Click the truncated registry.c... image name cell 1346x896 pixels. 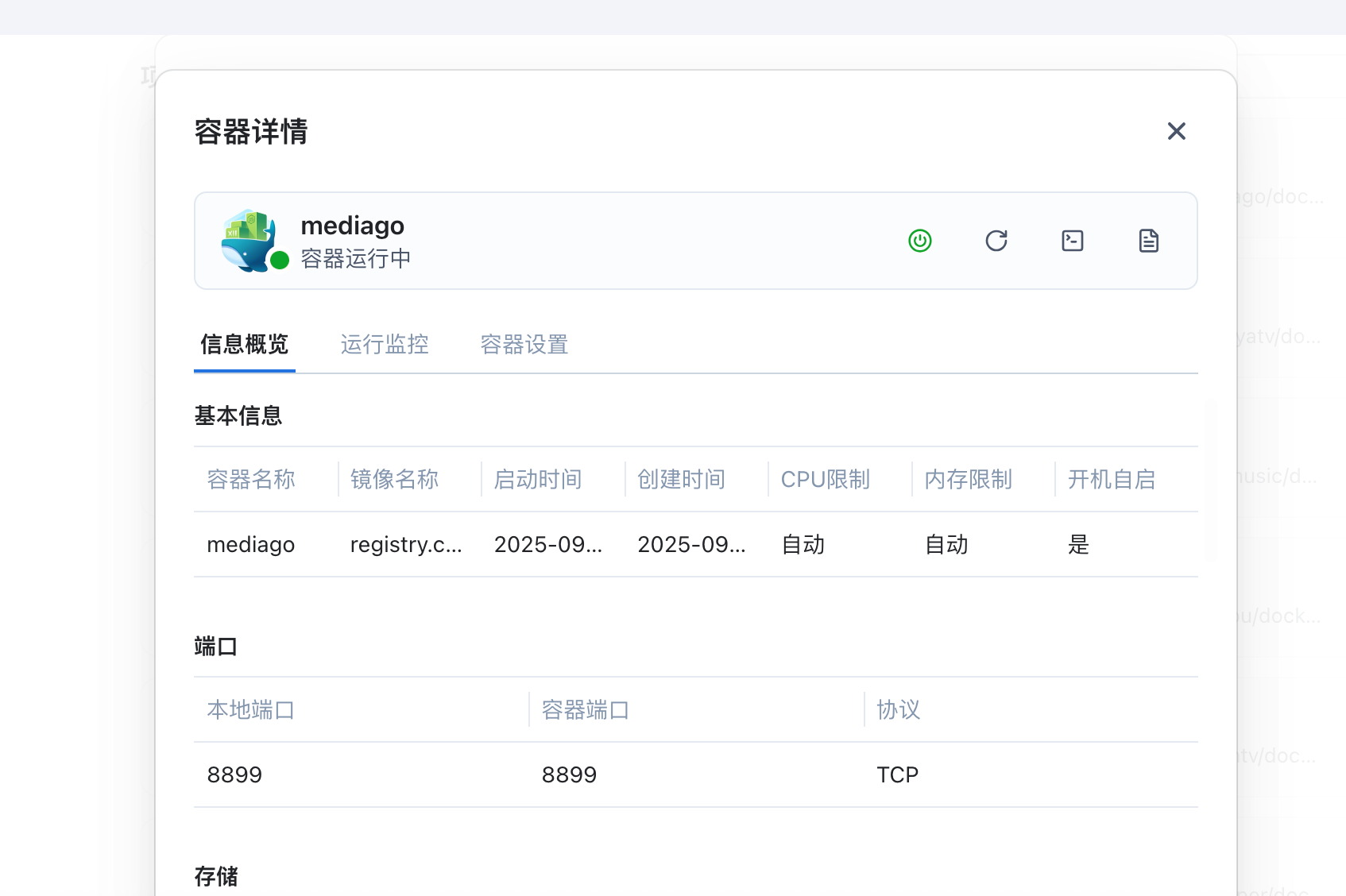point(405,545)
